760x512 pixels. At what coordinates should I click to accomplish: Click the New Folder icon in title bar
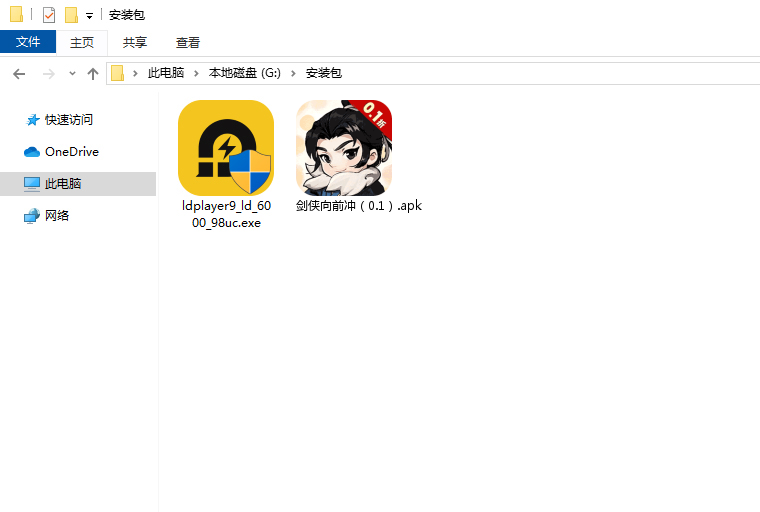pyautogui.click(x=71, y=15)
